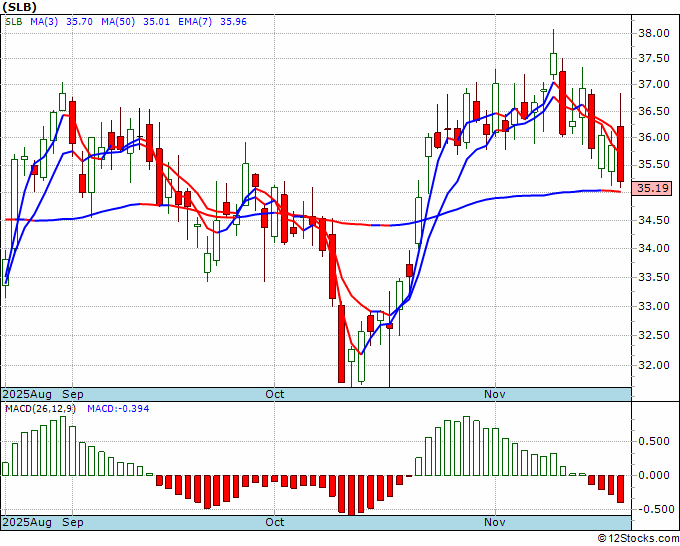Click Sep on the MACD panel axis

click(72, 522)
